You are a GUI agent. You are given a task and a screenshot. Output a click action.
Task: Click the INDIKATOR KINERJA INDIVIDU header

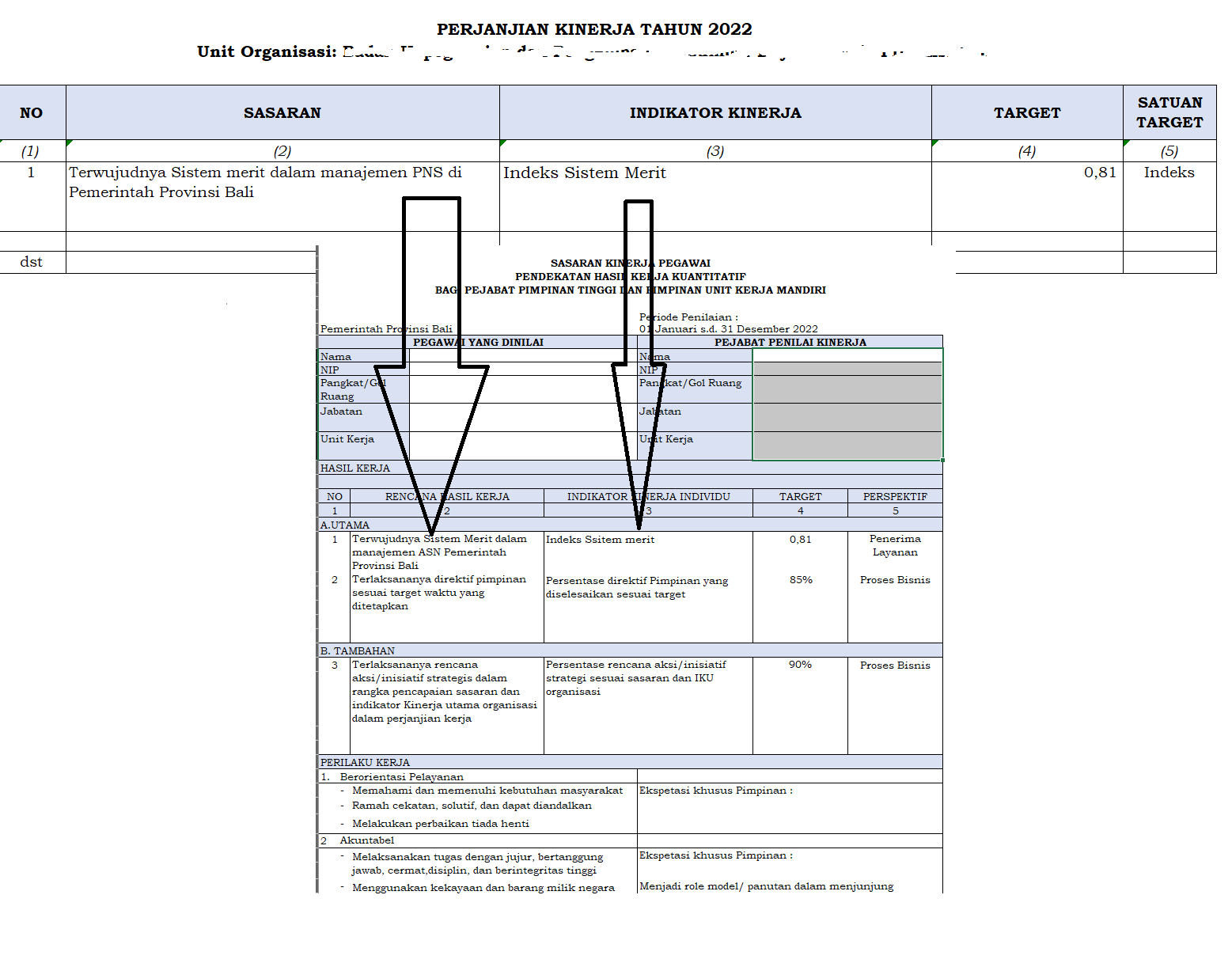click(x=649, y=496)
